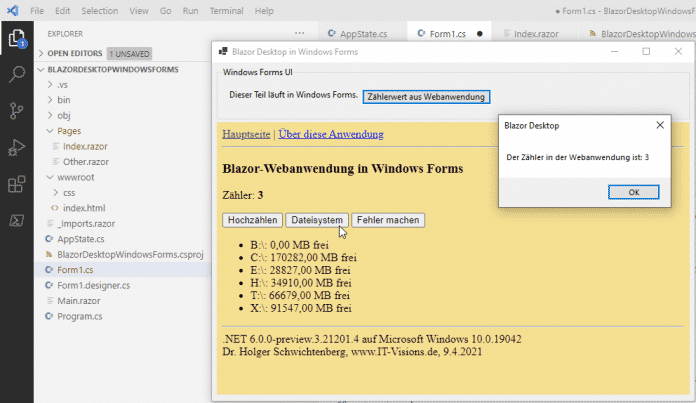Collapse the wwwroot folder

[50, 177]
